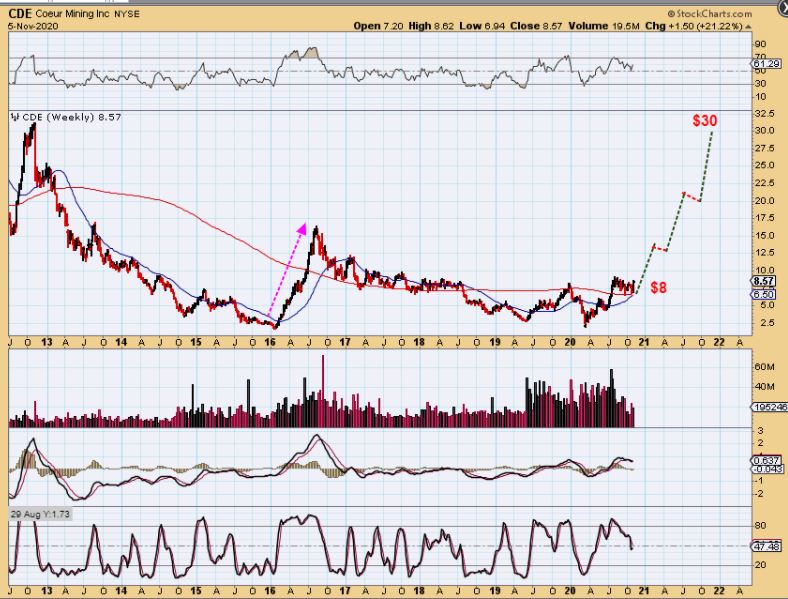Click the Volume 19.5M value
788x599 pixels.
pyautogui.click(x=604, y=26)
